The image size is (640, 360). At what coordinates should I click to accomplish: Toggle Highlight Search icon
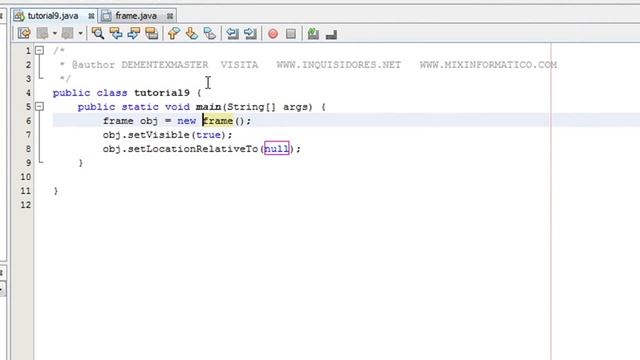(x=151, y=33)
